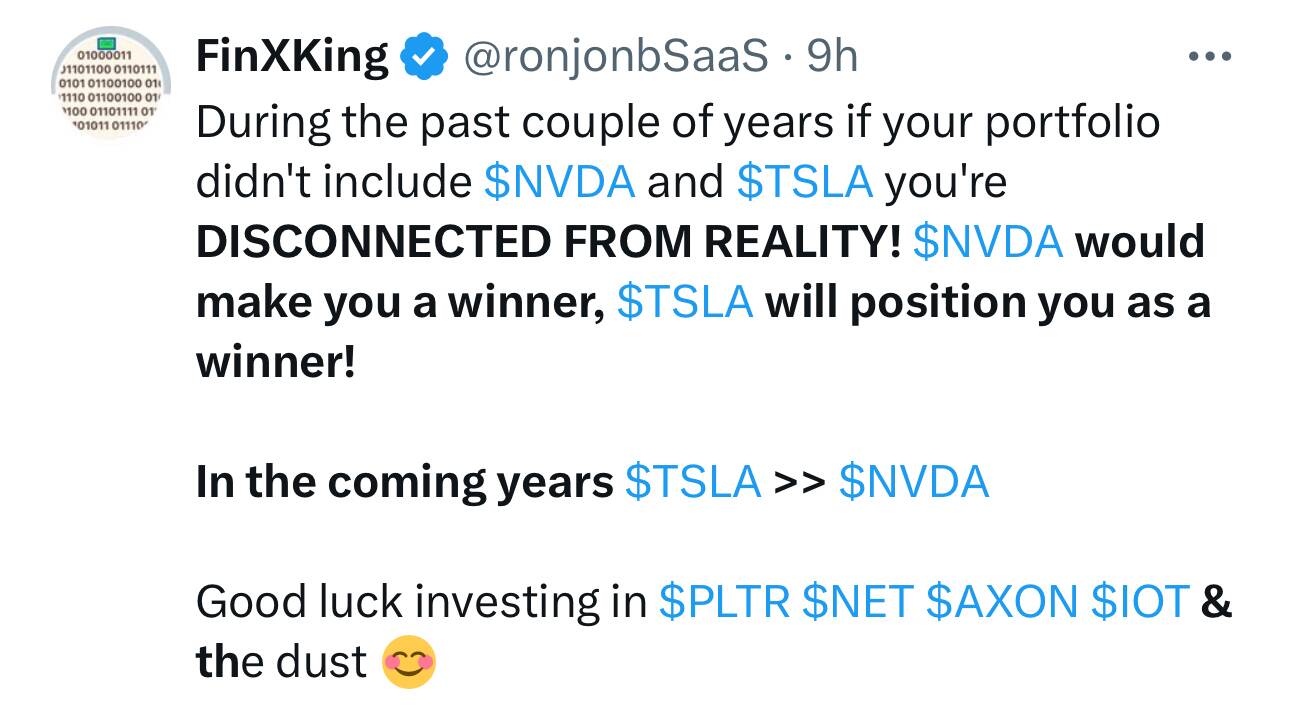Open the FinXKing display name profile link
The width and height of the screenshot is (1290, 707).
[x=292, y=57]
